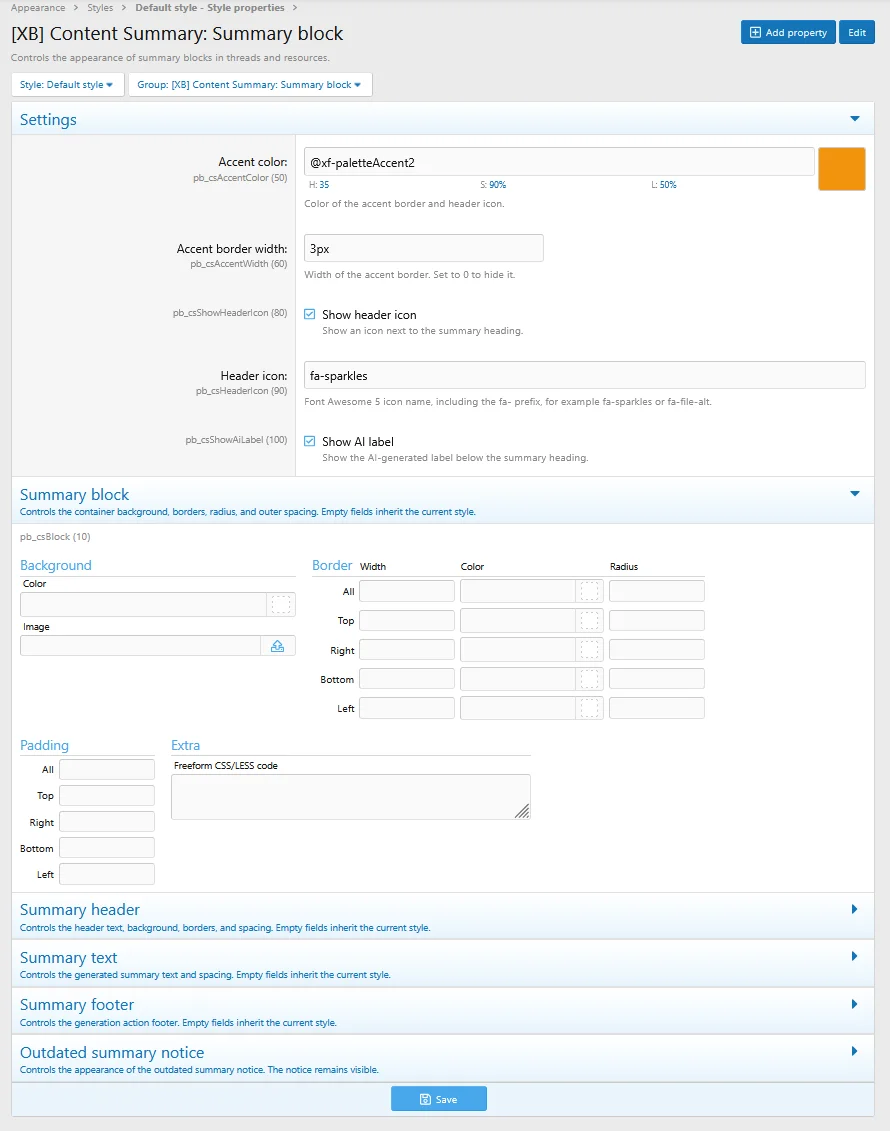Expand the Summary footer section

click(x=855, y=1004)
